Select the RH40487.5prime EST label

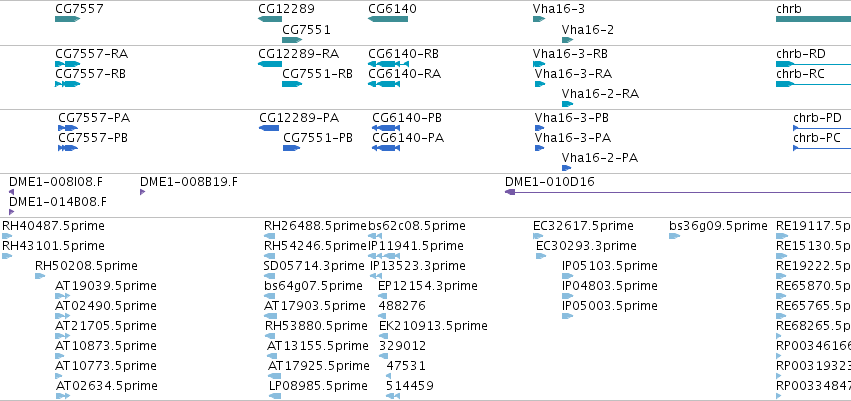click(53, 226)
